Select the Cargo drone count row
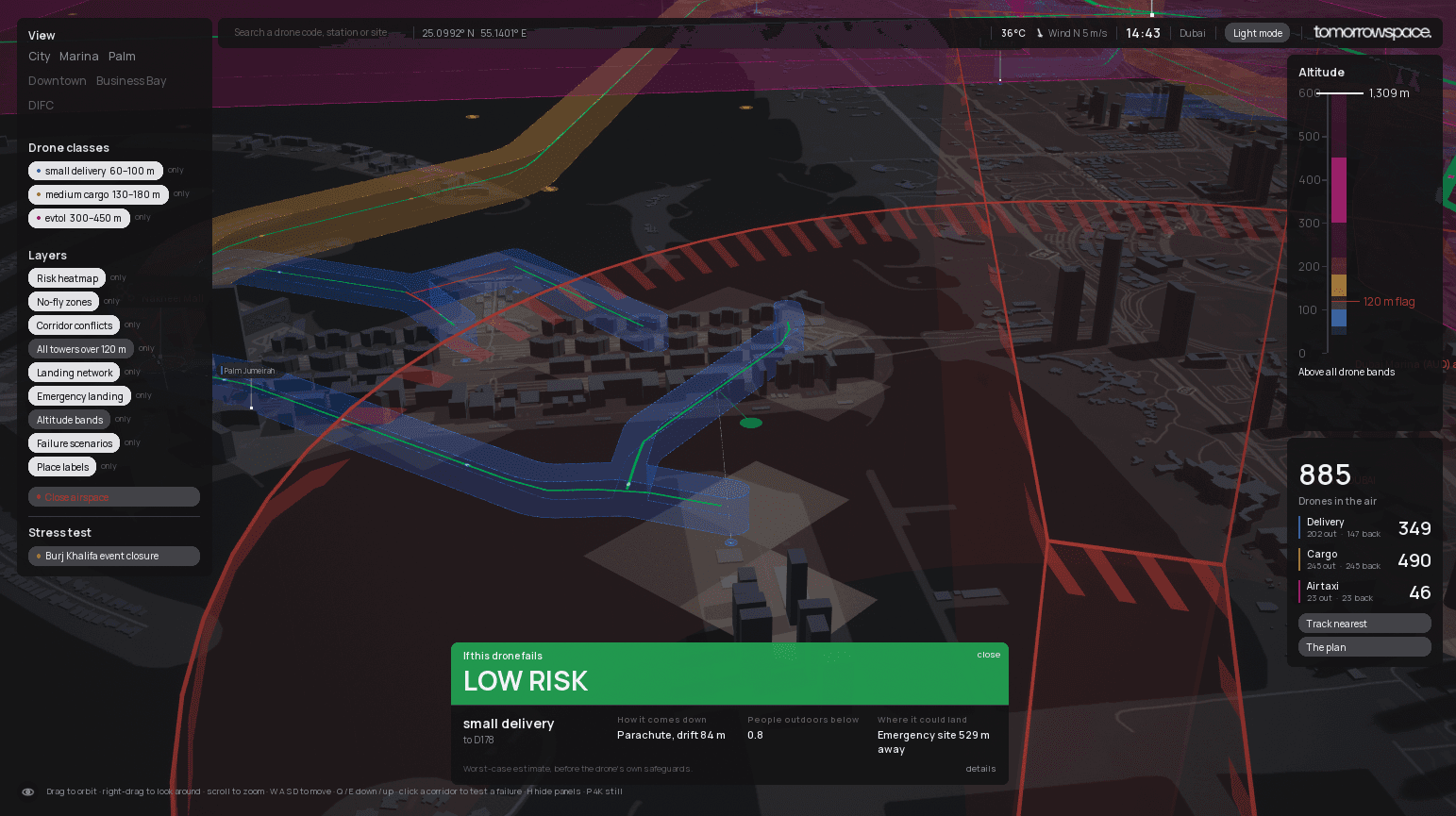This screenshot has height=816, width=1456. point(1364,560)
